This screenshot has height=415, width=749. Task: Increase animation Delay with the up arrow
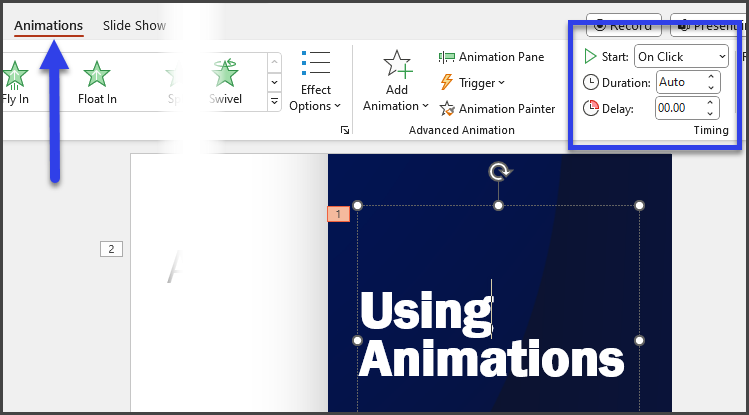click(710, 102)
